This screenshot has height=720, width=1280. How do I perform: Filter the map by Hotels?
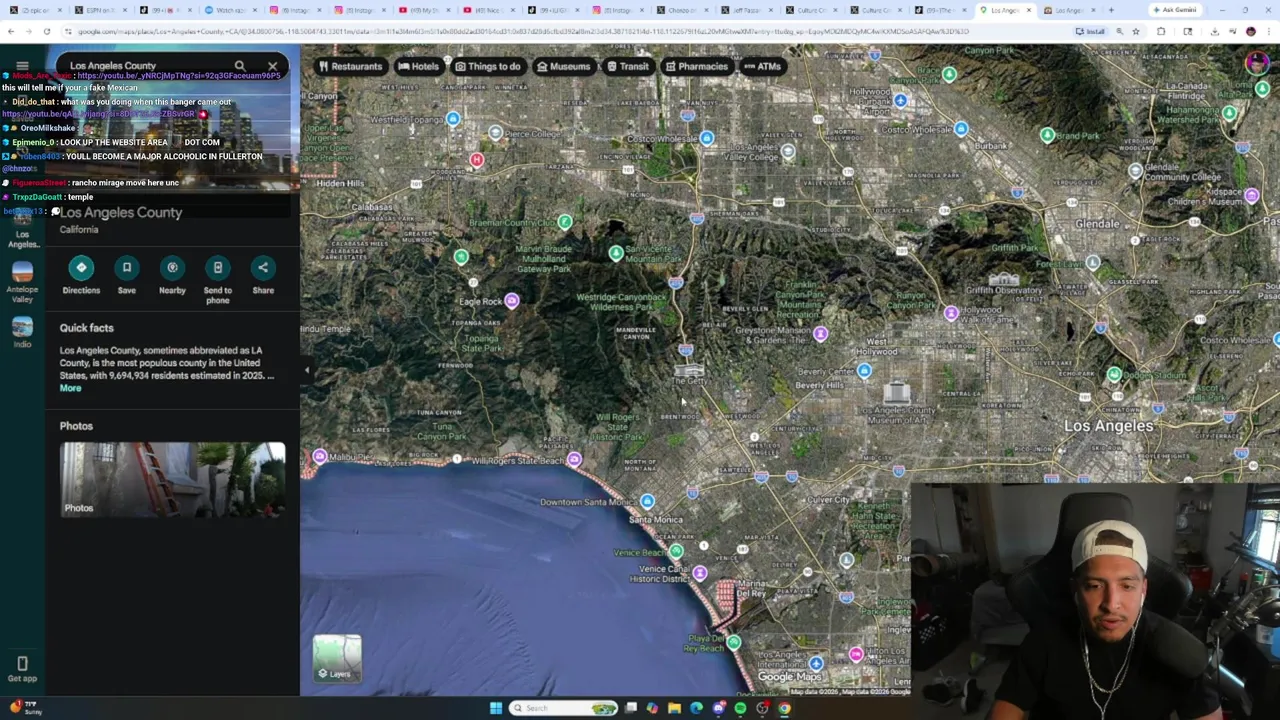tap(418, 66)
